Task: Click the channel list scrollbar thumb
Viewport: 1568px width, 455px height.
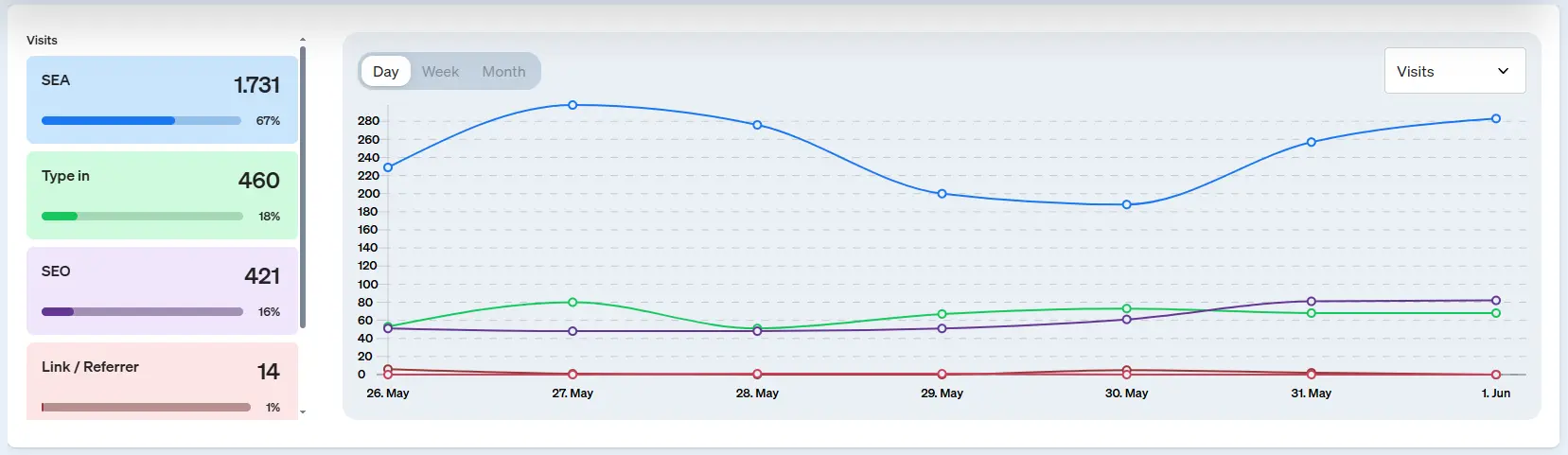Action: 303,187
